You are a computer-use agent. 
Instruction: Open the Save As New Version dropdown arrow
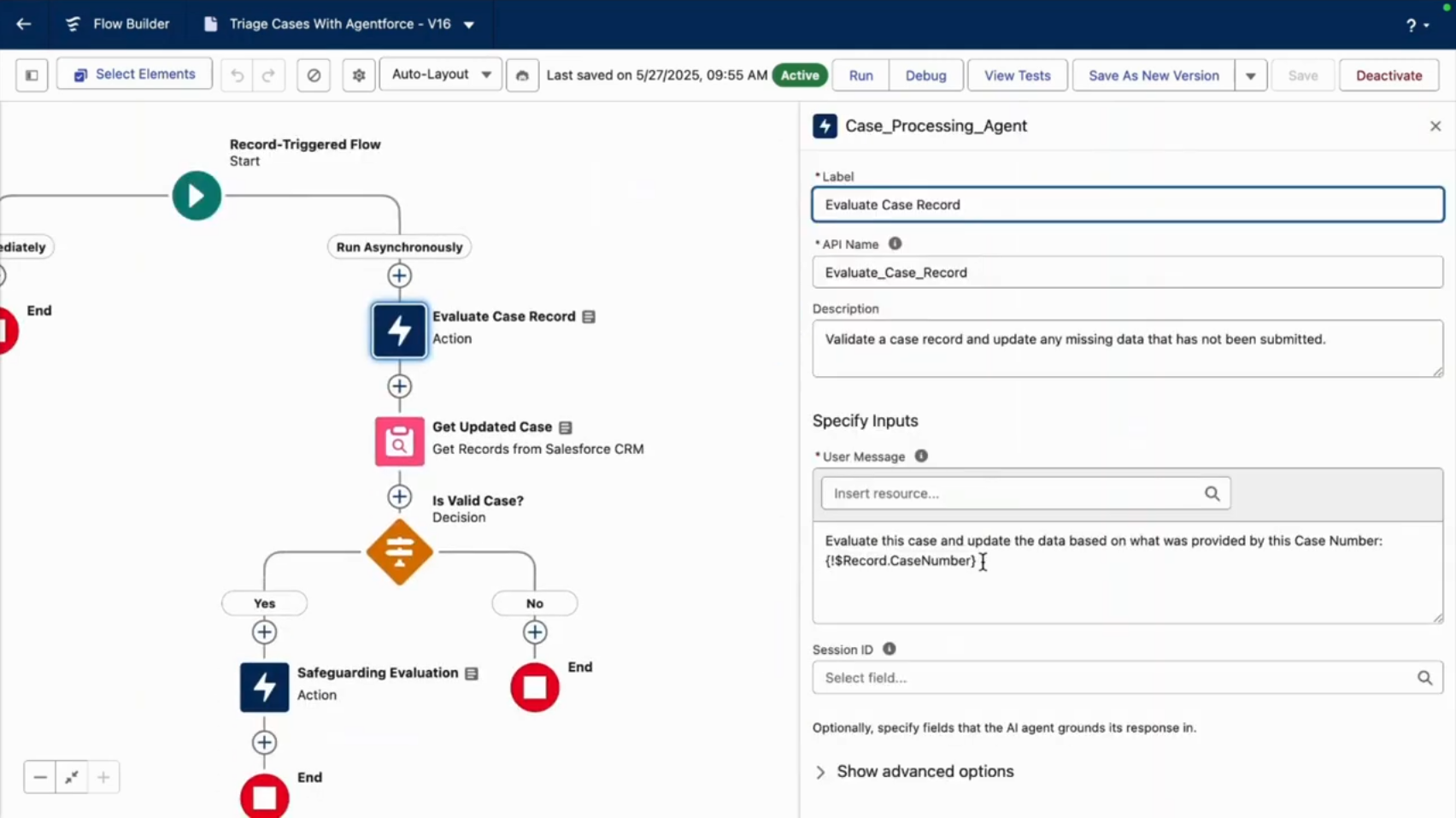click(1250, 75)
